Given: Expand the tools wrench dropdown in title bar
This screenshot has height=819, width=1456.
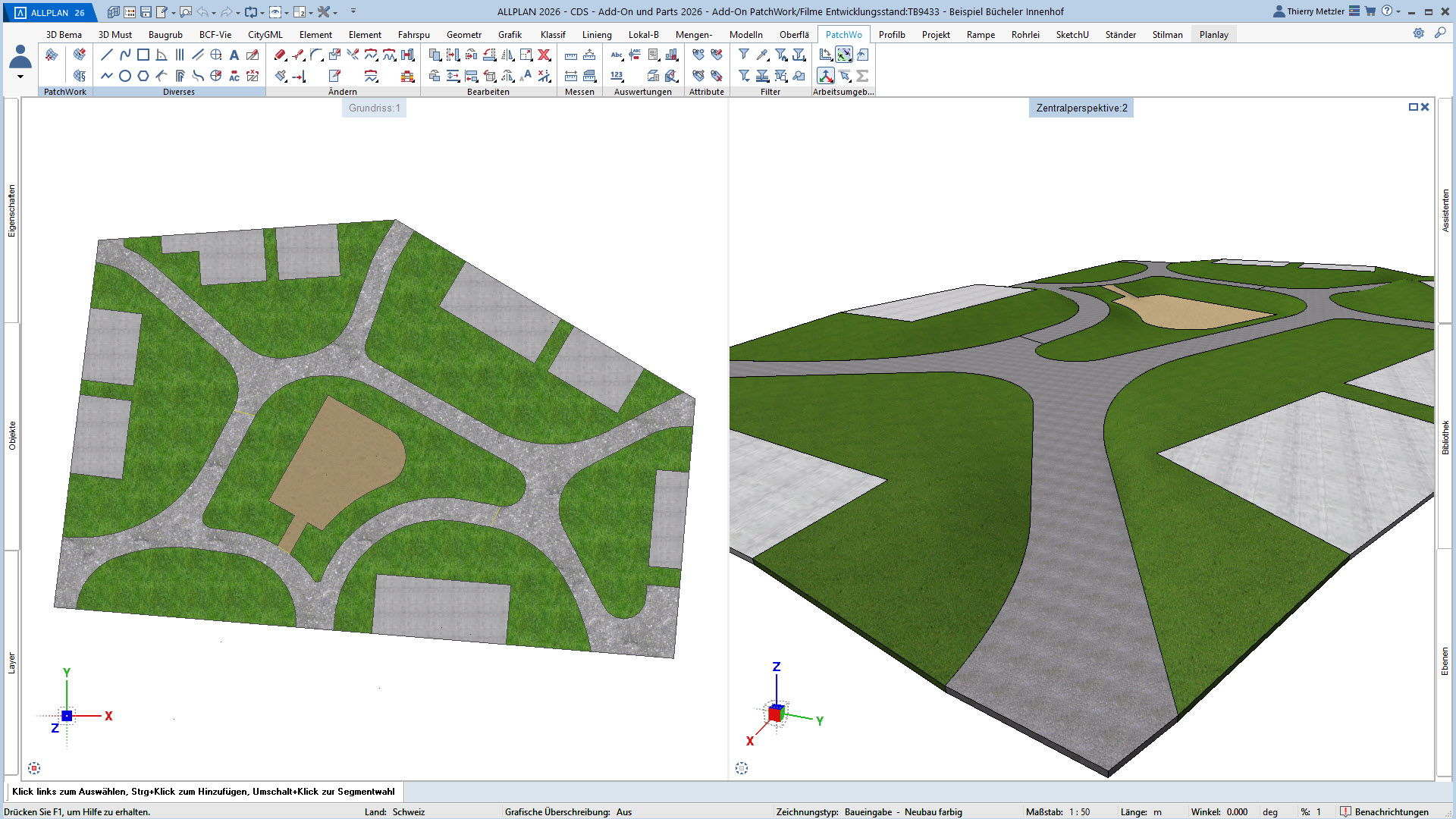Looking at the screenshot, I should pos(334,12).
